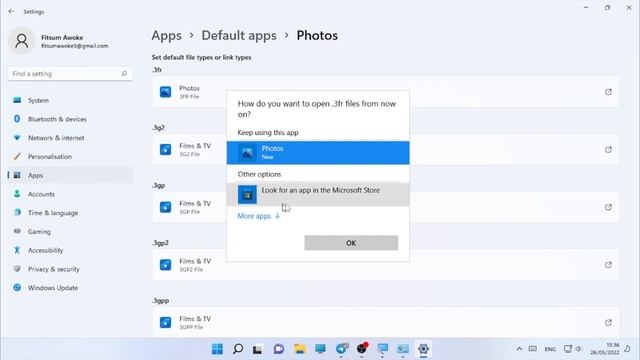Click the Microsoft Store icon in dialog

coord(247,195)
